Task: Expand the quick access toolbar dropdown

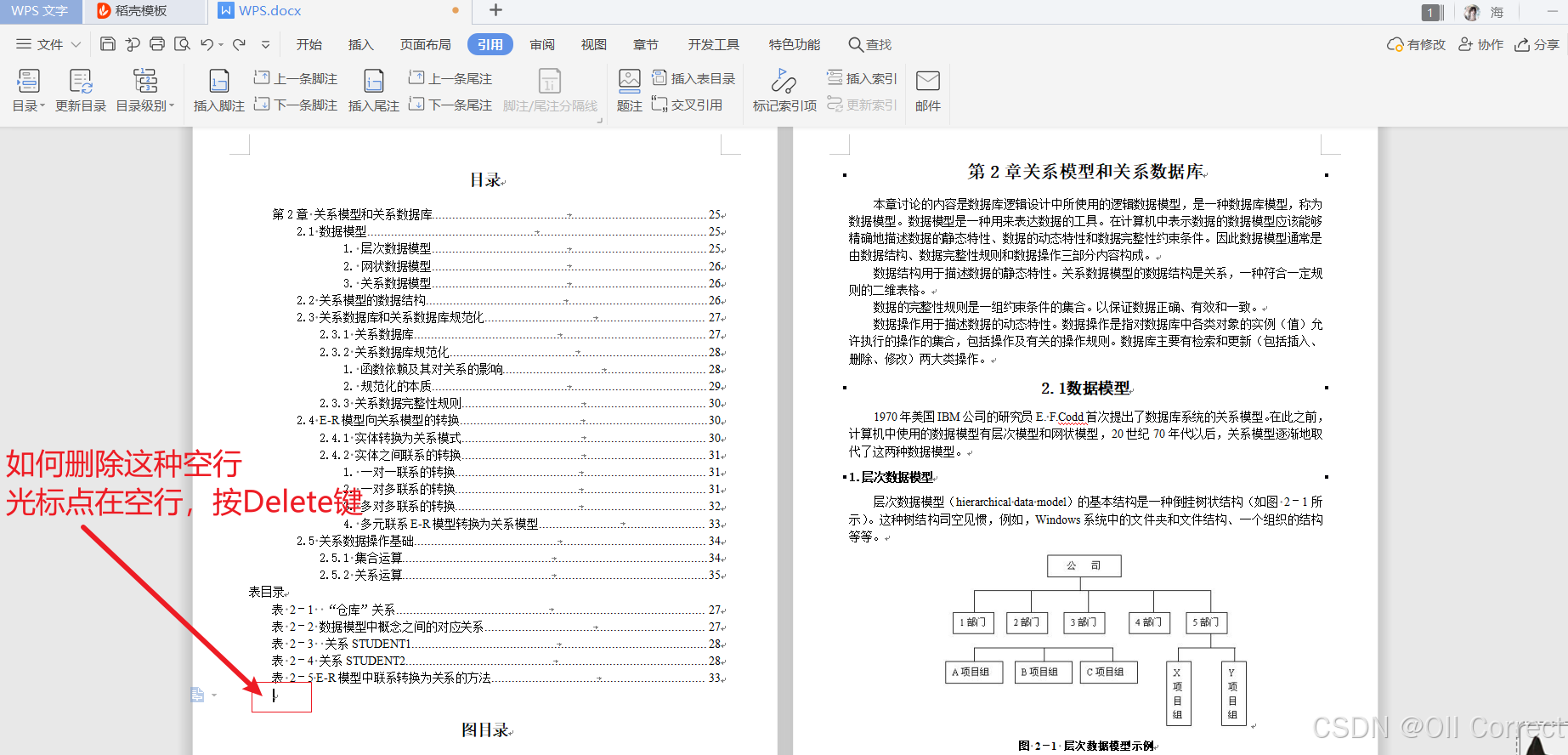Action: [x=266, y=45]
